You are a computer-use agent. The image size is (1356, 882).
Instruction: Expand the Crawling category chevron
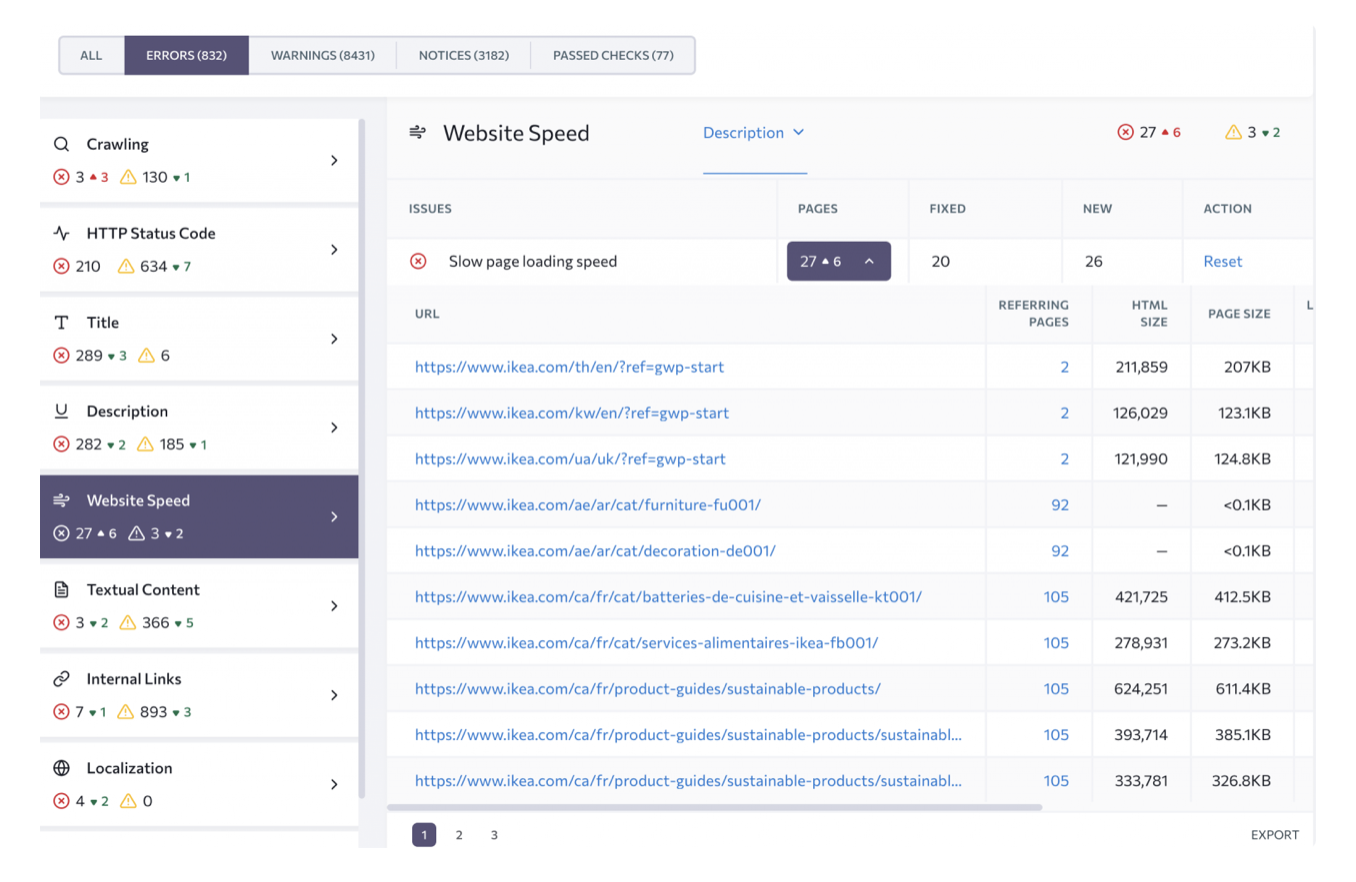coord(334,161)
